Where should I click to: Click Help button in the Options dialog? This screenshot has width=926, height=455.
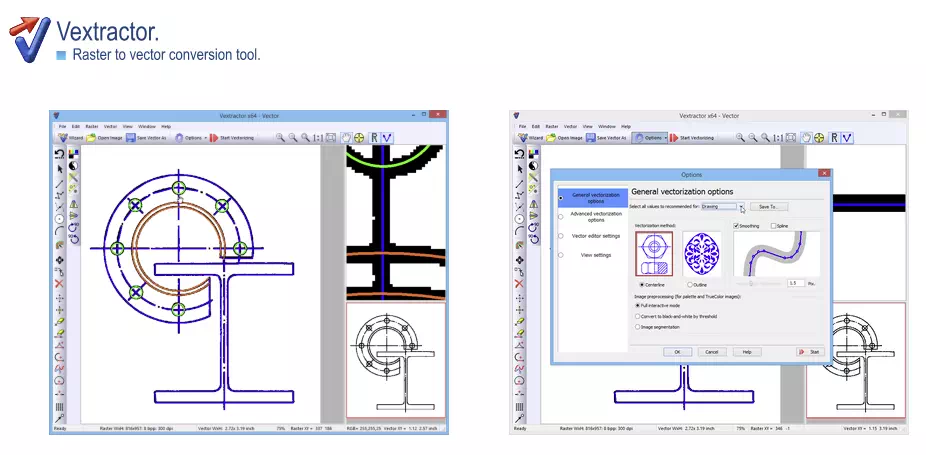(747, 352)
